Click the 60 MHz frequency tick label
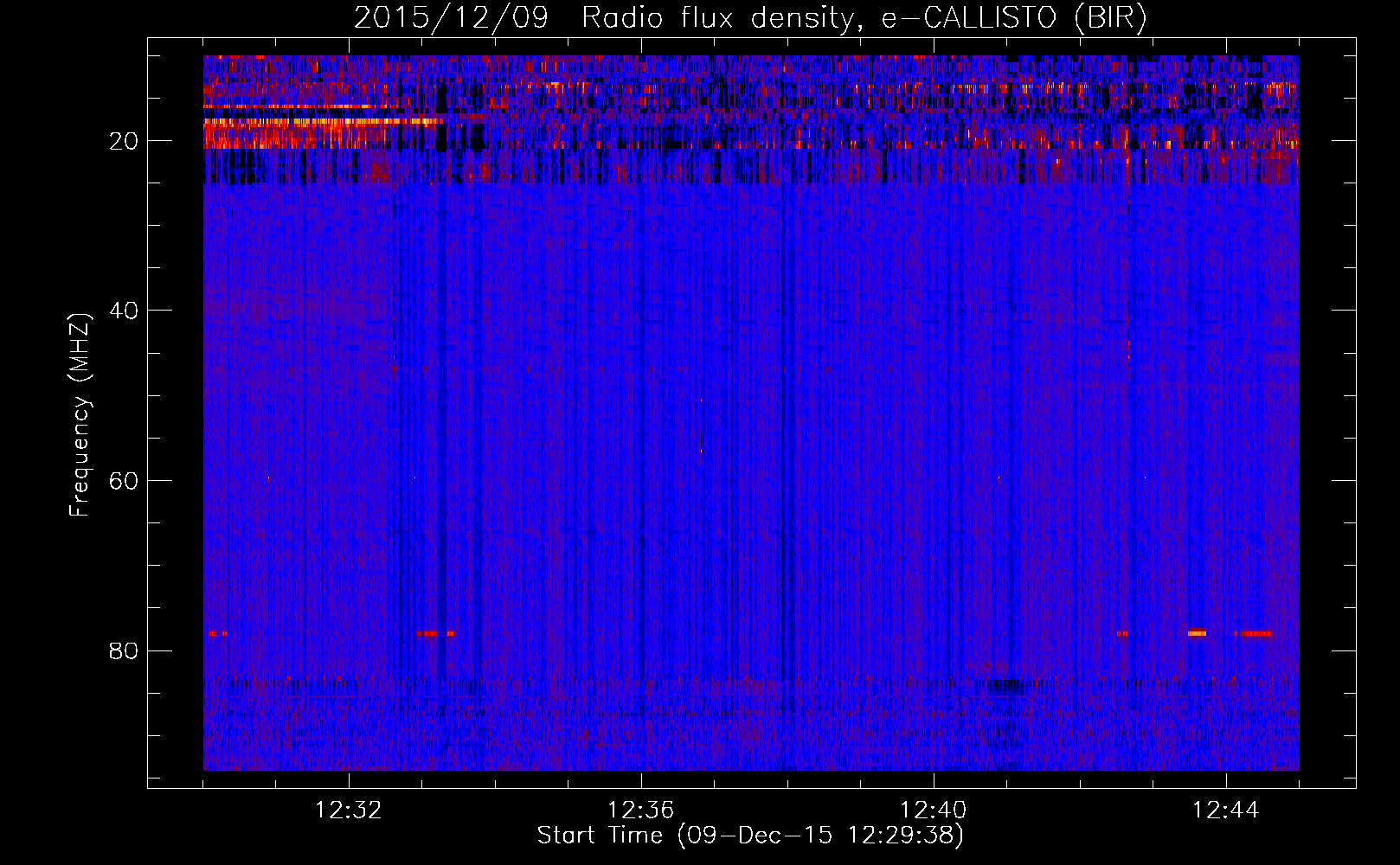The width and height of the screenshot is (1400, 865). click(125, 481)
